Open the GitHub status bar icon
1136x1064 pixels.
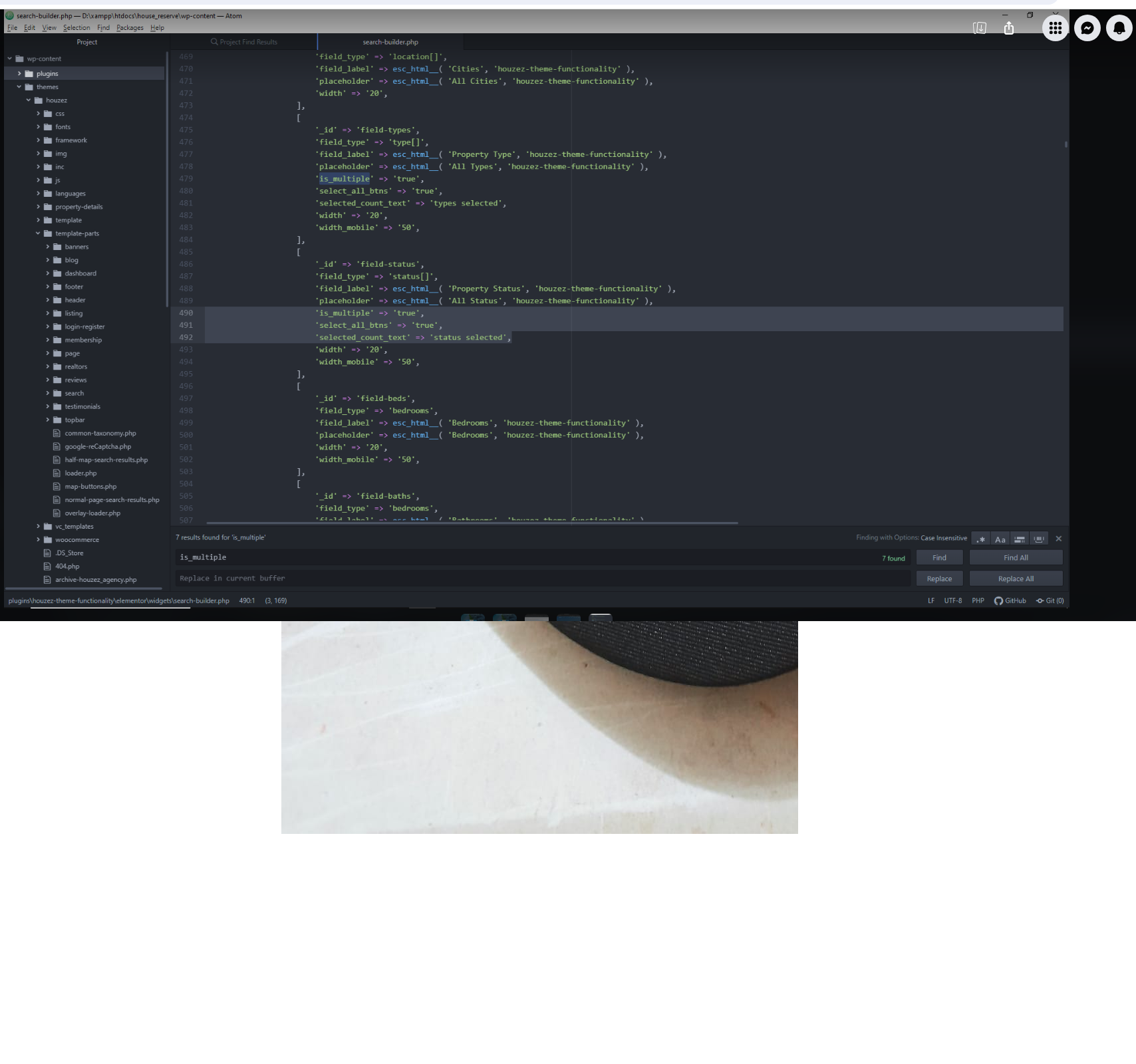(1010, 600)
